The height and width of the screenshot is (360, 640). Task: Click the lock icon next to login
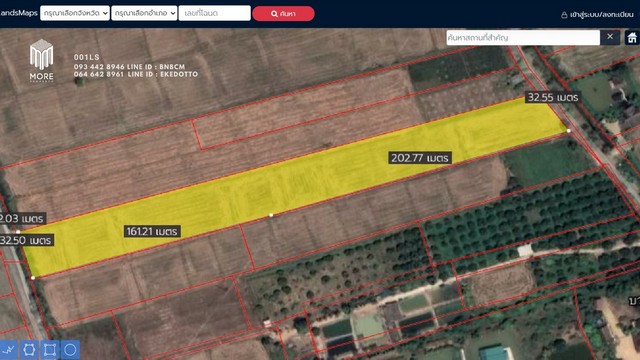point(564,15)
